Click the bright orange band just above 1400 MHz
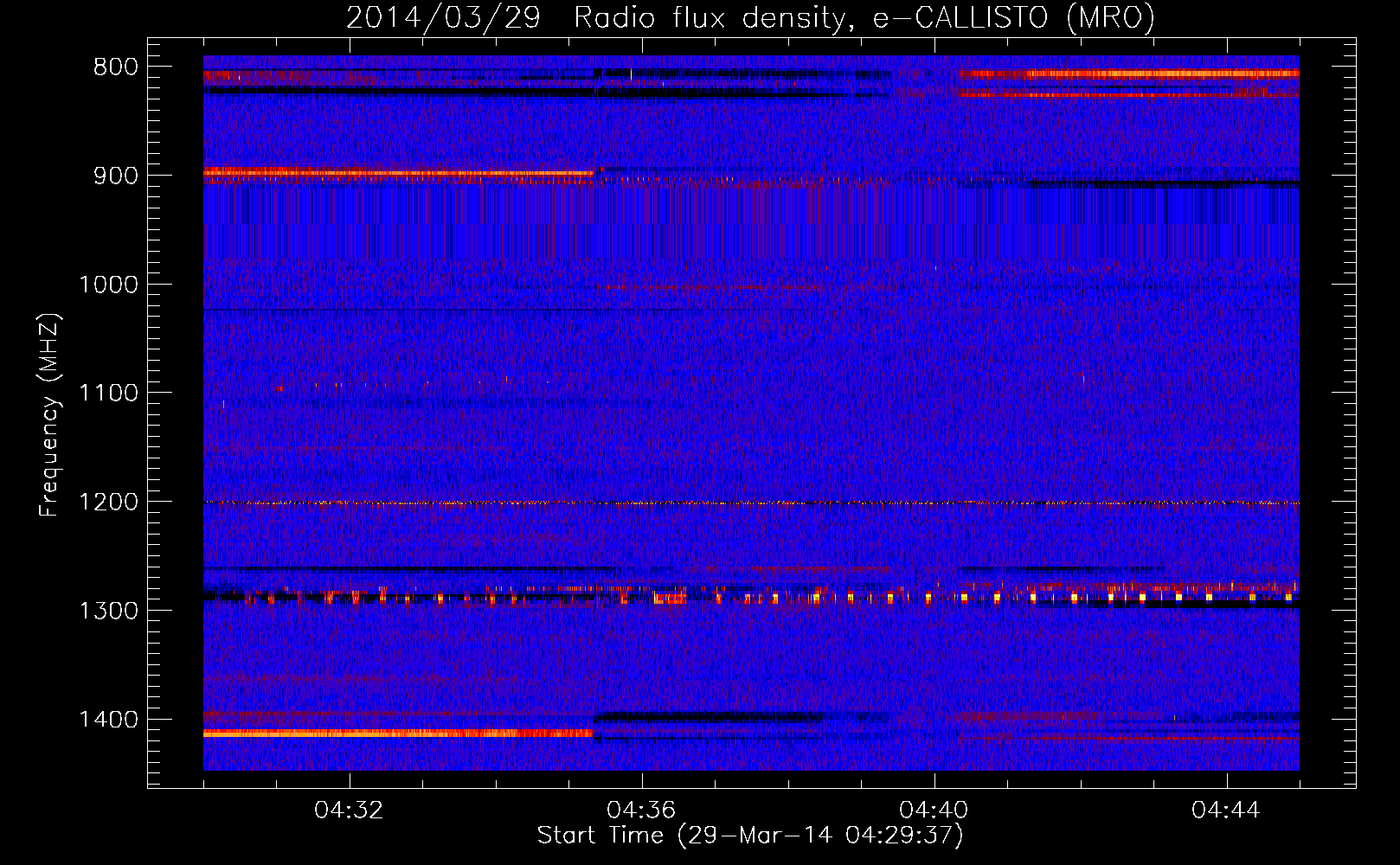The height and width of the screenshot is (865, 1400). tap(398, 733)
